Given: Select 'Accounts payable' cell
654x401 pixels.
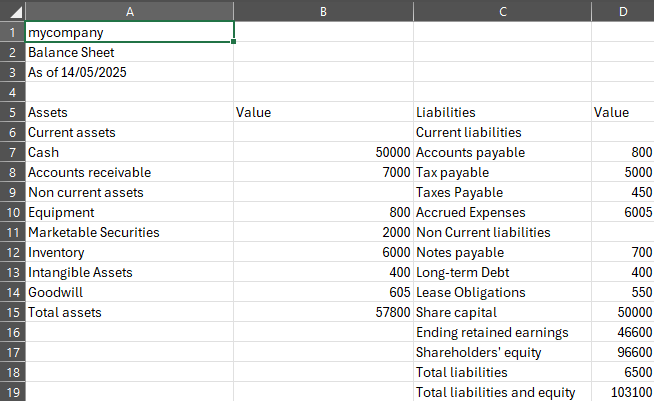Looking at the screenshot, I should click(x=503, y=152).
